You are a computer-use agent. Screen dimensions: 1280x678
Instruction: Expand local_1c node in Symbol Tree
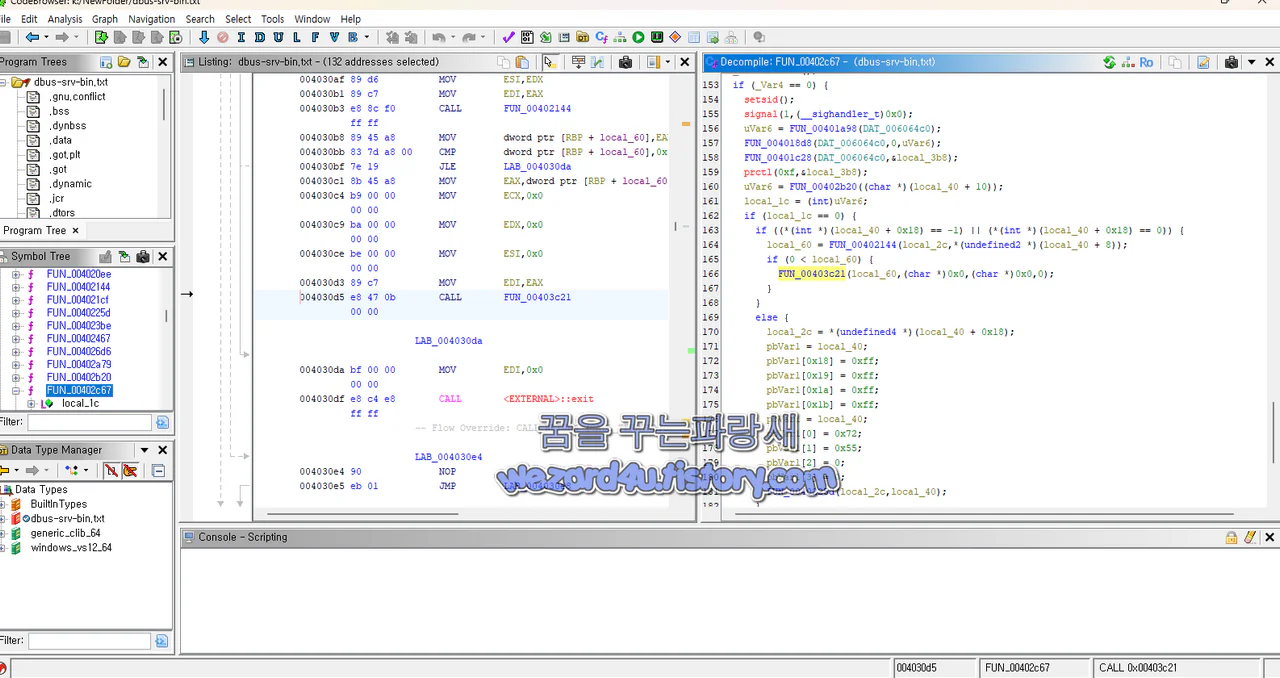click(x=31, y=404)
